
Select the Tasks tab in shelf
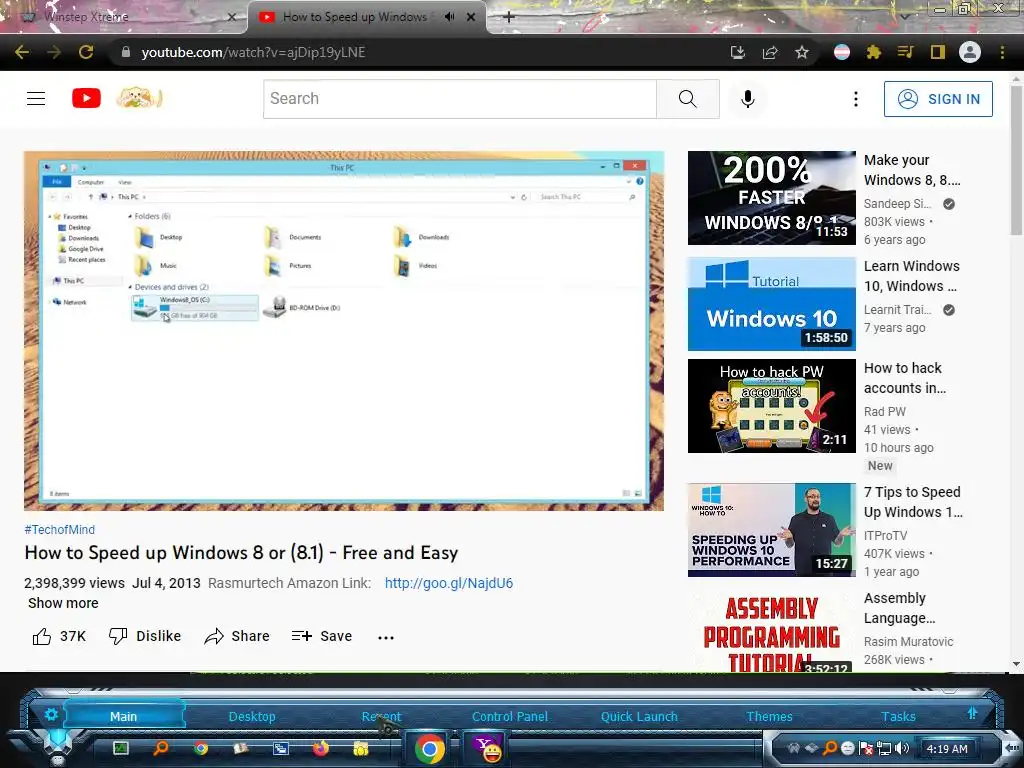coord(899,716)
